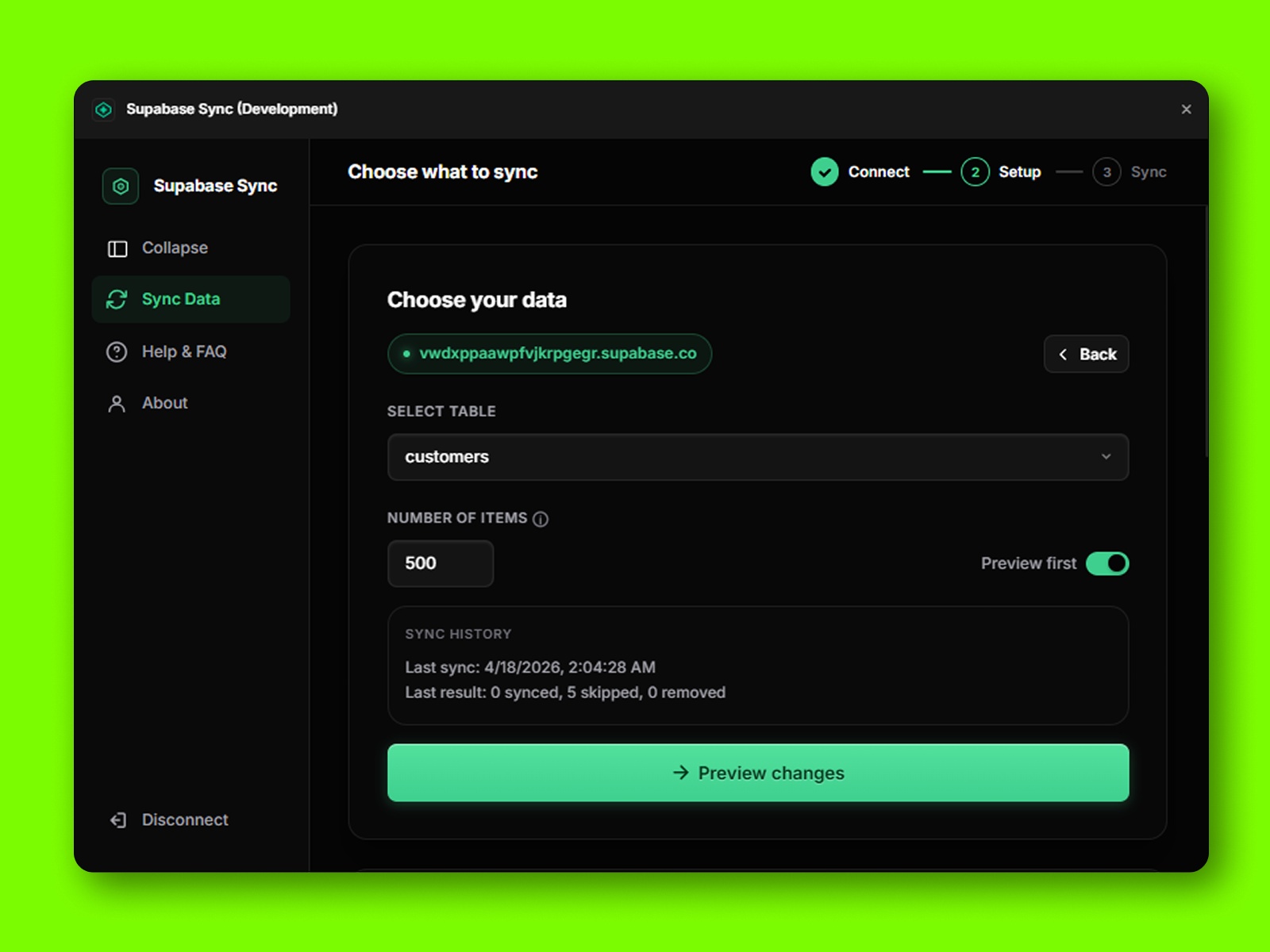Click the vwdxppaawpfvjkrpgegr.supabase.co connection pill
Screen dimensions: 1270x952
pos(549,354)
